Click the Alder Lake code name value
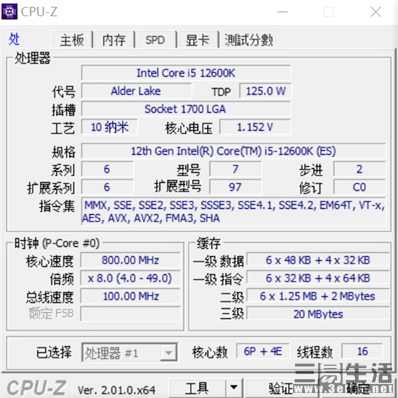Screen dimensions: 398x398 tap(136, 91)
